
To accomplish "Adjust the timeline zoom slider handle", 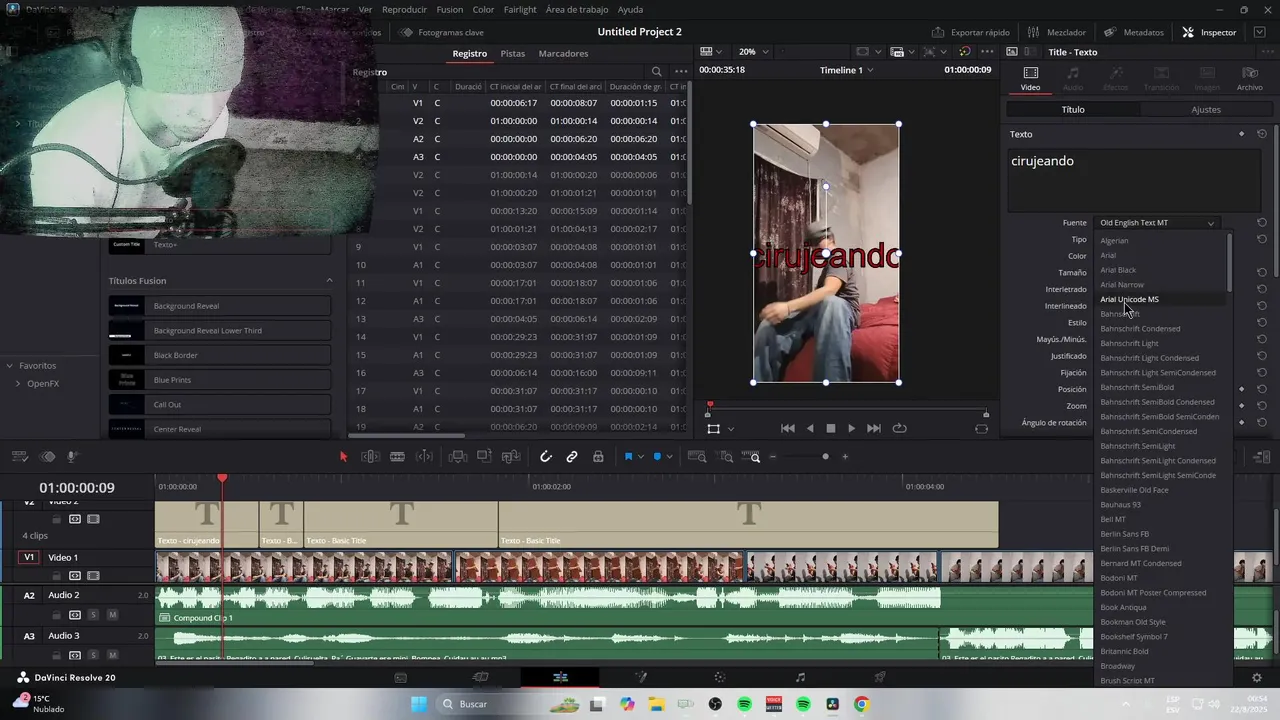I will point(825,457).
